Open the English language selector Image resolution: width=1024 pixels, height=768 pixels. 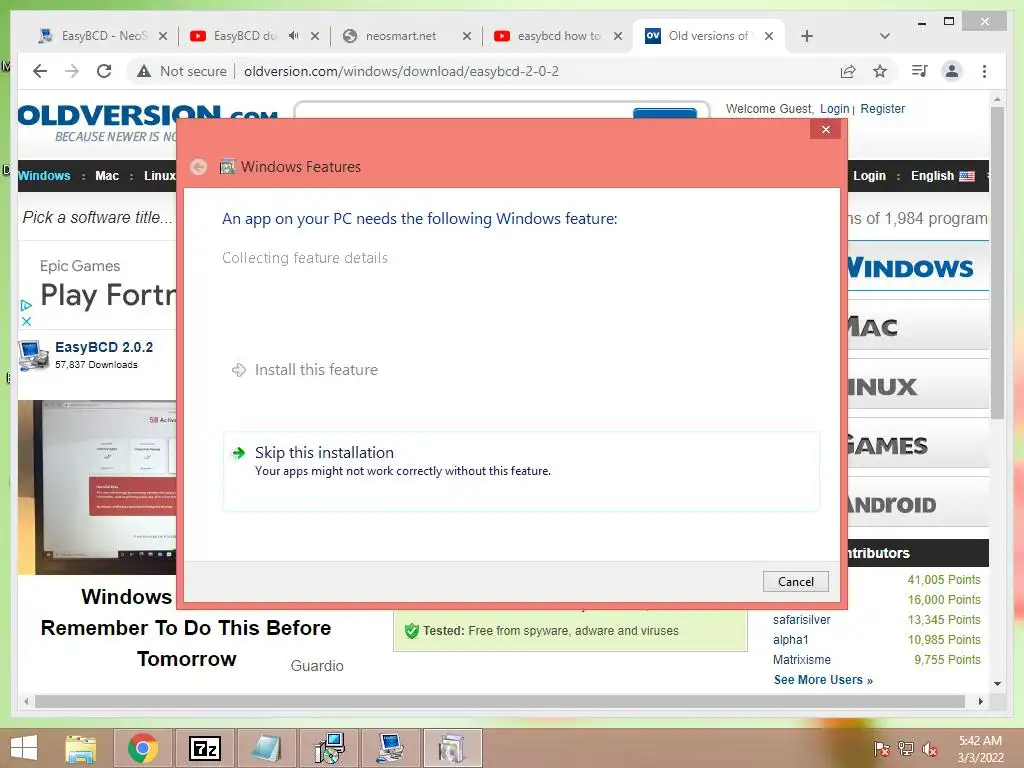pyautogui.click(x=942, y=176)
